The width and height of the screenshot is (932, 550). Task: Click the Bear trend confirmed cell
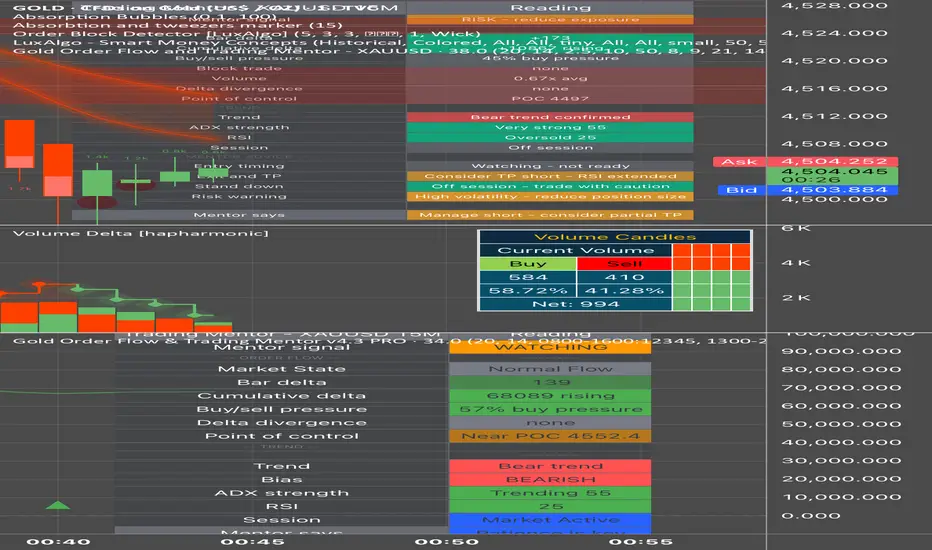click(x=550, y=117)
